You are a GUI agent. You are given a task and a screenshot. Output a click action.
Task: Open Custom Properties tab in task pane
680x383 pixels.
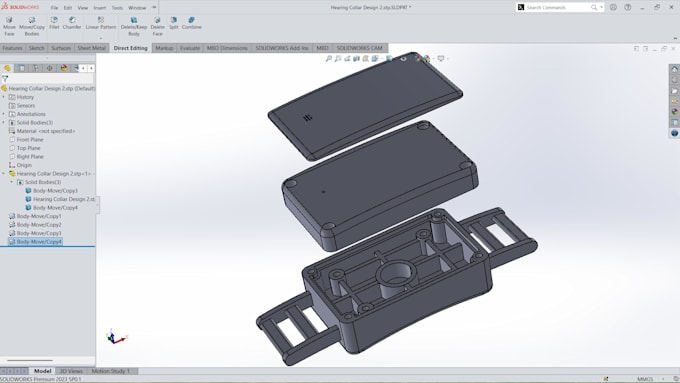tap(674, 123)
